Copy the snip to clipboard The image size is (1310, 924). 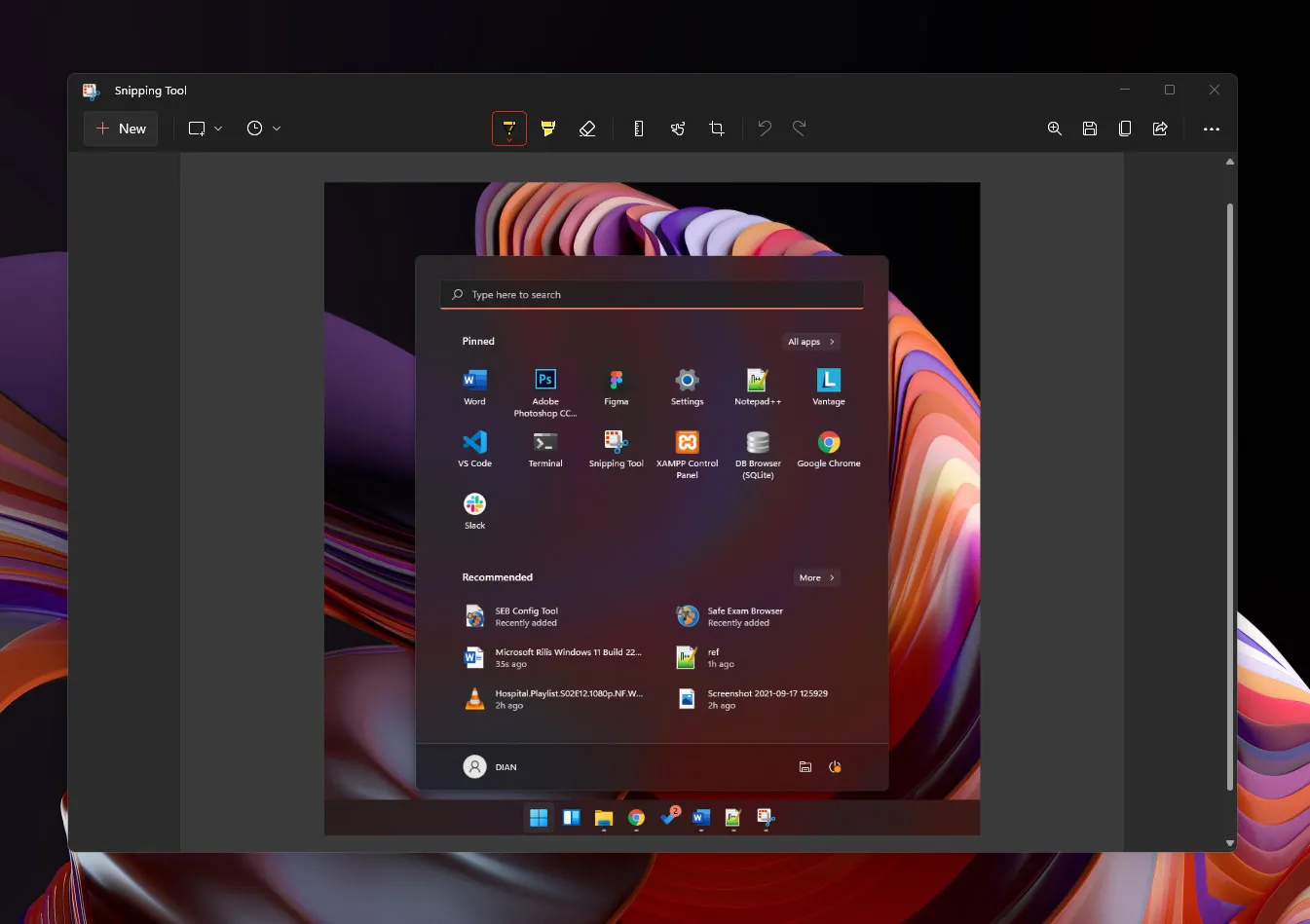(1125, 128)
